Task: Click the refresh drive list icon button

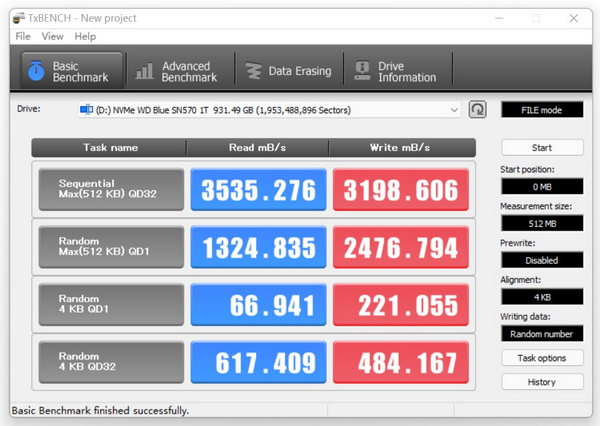Action: pos(478,110)
